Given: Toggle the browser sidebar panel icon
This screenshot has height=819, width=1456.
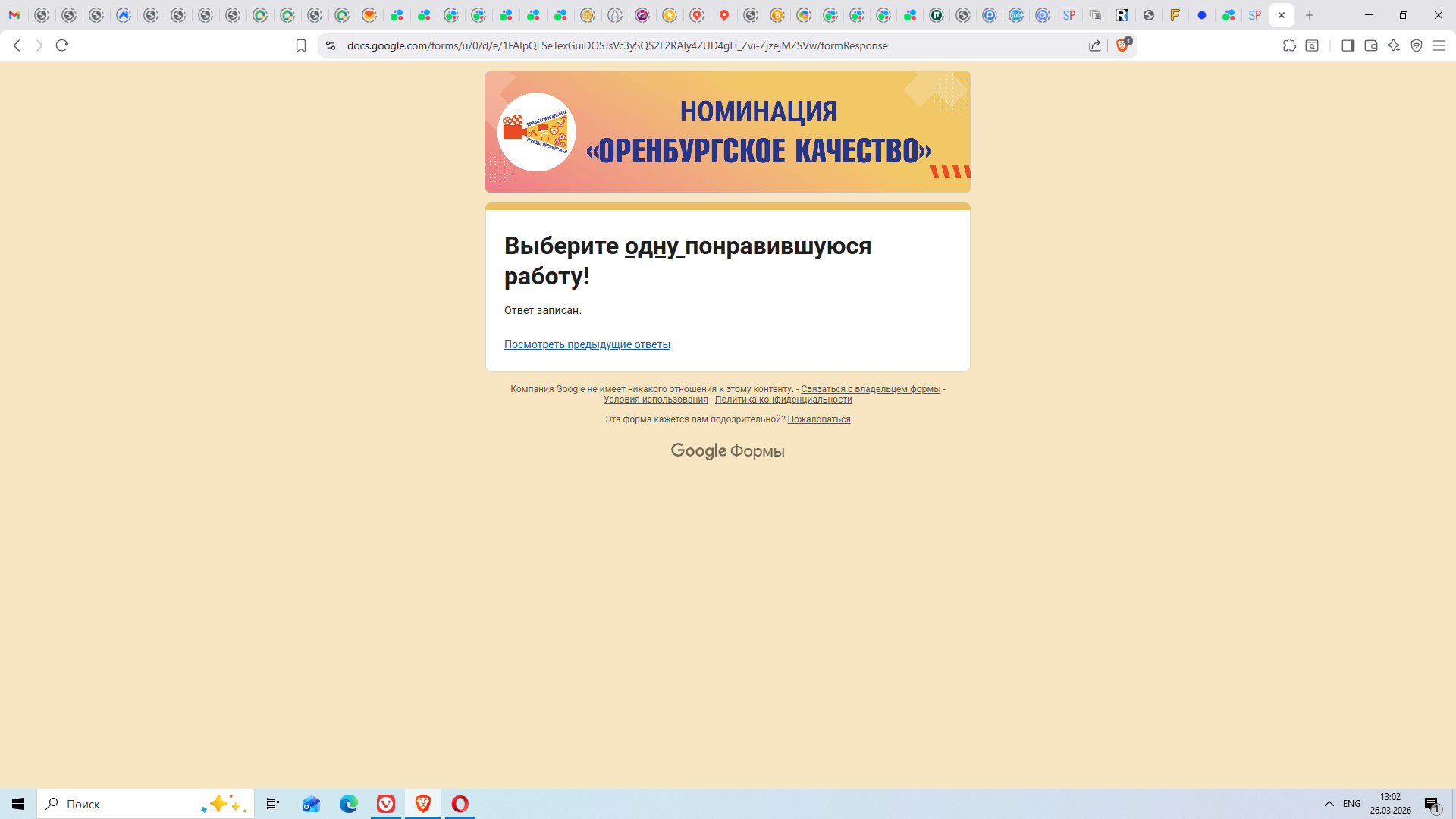Looking at the screenshot, I should tap(1348, 45).
